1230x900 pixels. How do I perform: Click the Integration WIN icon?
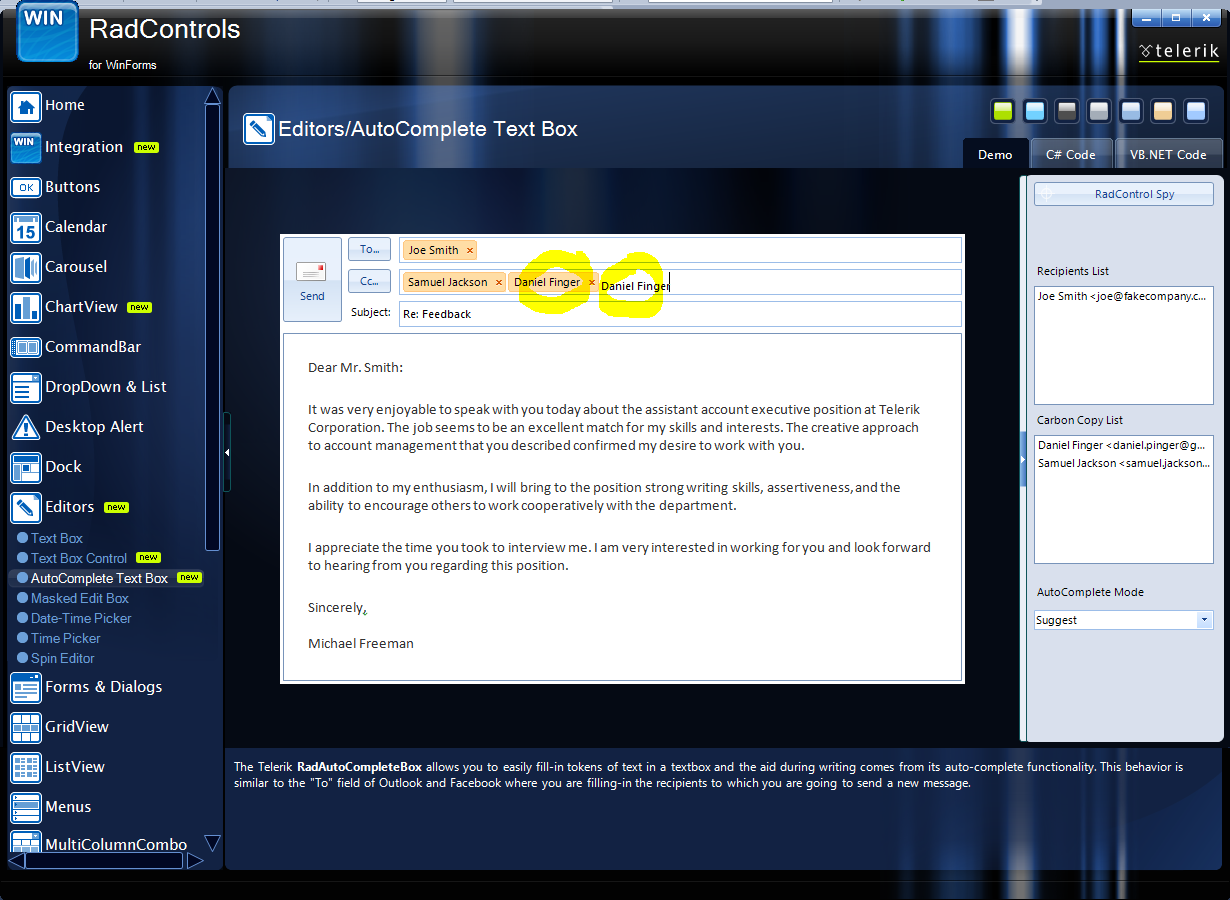click(x=25, y=147)
